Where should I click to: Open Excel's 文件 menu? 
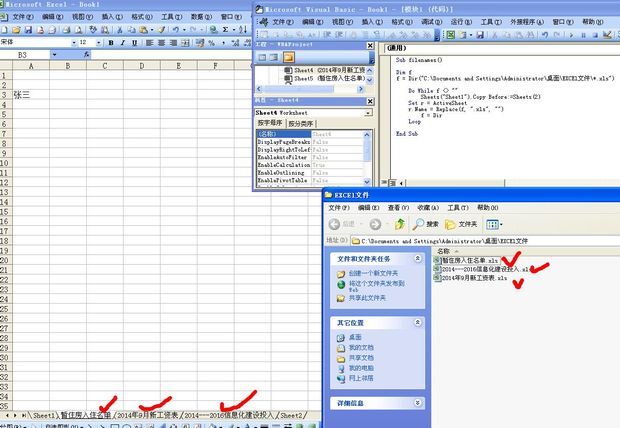pyautogui.click(x=22, y=17)
